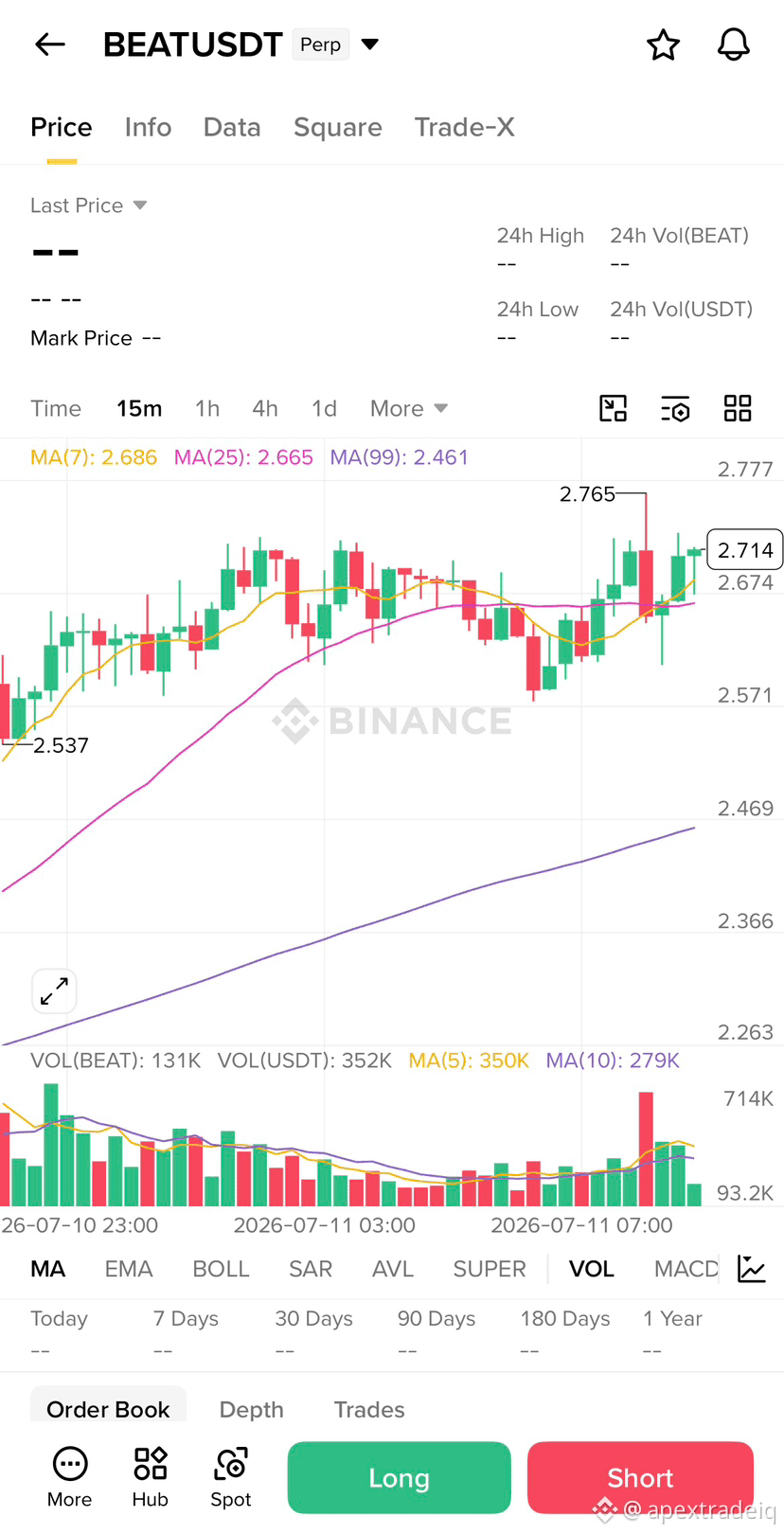
Task: Tap the green Long button
Action: (399, 1478)
